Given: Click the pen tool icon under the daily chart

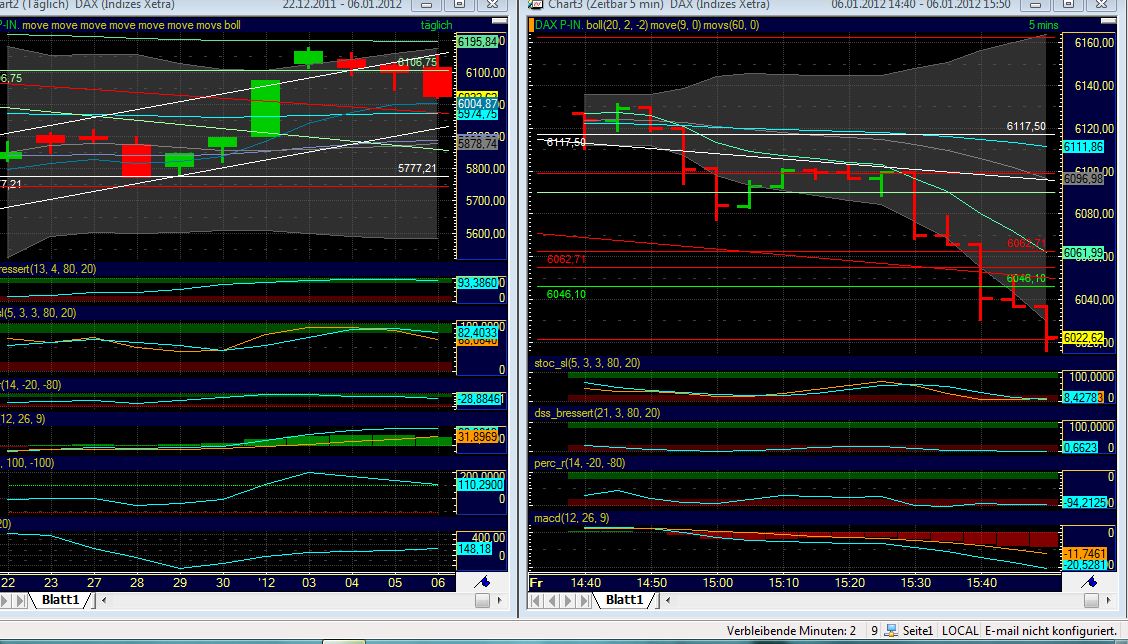Looking at the screenshot, I should click(484, 580).
